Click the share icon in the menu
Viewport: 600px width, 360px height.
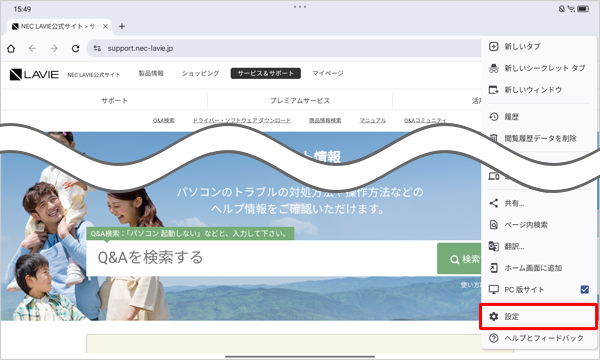pos(494,203)
